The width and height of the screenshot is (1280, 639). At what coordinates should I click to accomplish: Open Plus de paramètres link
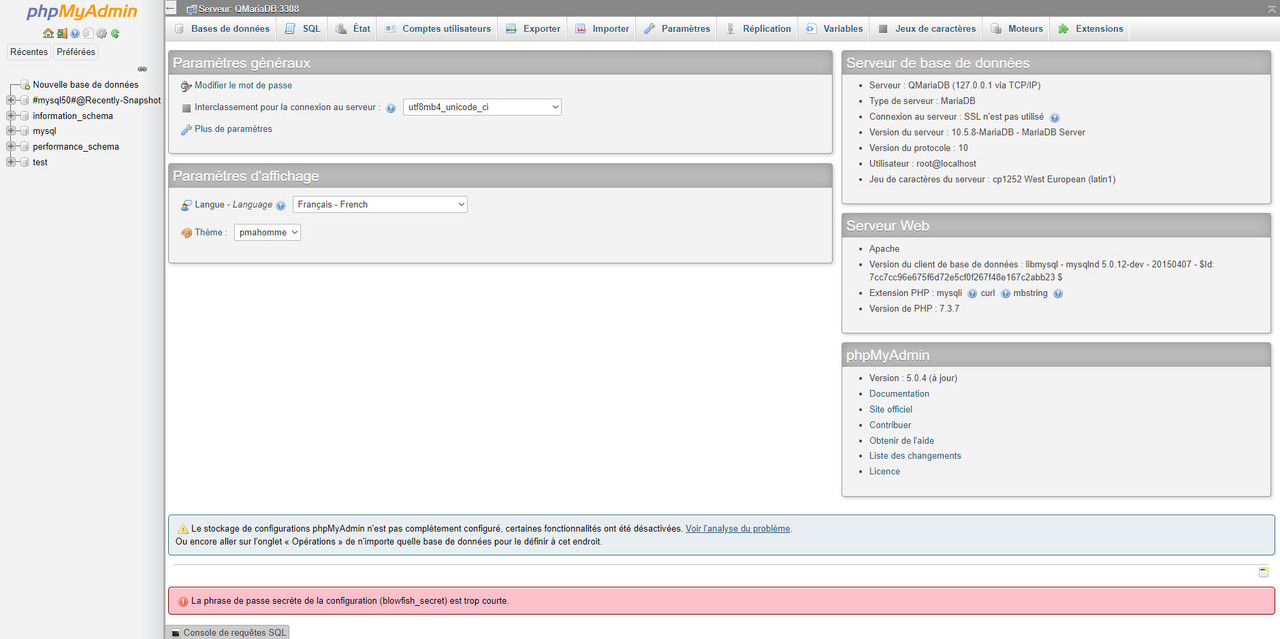coord(233,129)
